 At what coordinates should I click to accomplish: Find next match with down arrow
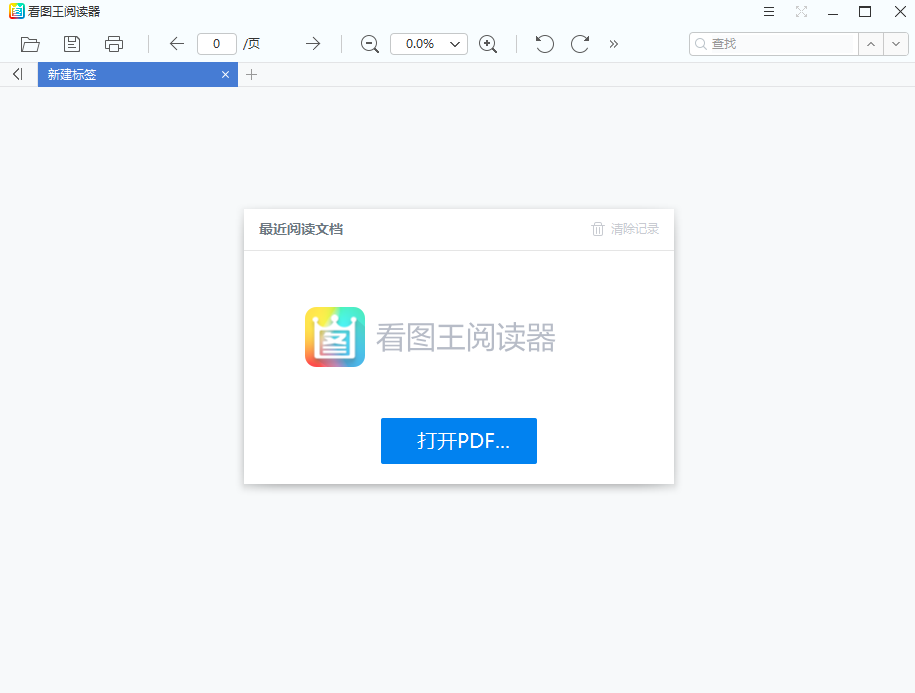pos(896,44)
